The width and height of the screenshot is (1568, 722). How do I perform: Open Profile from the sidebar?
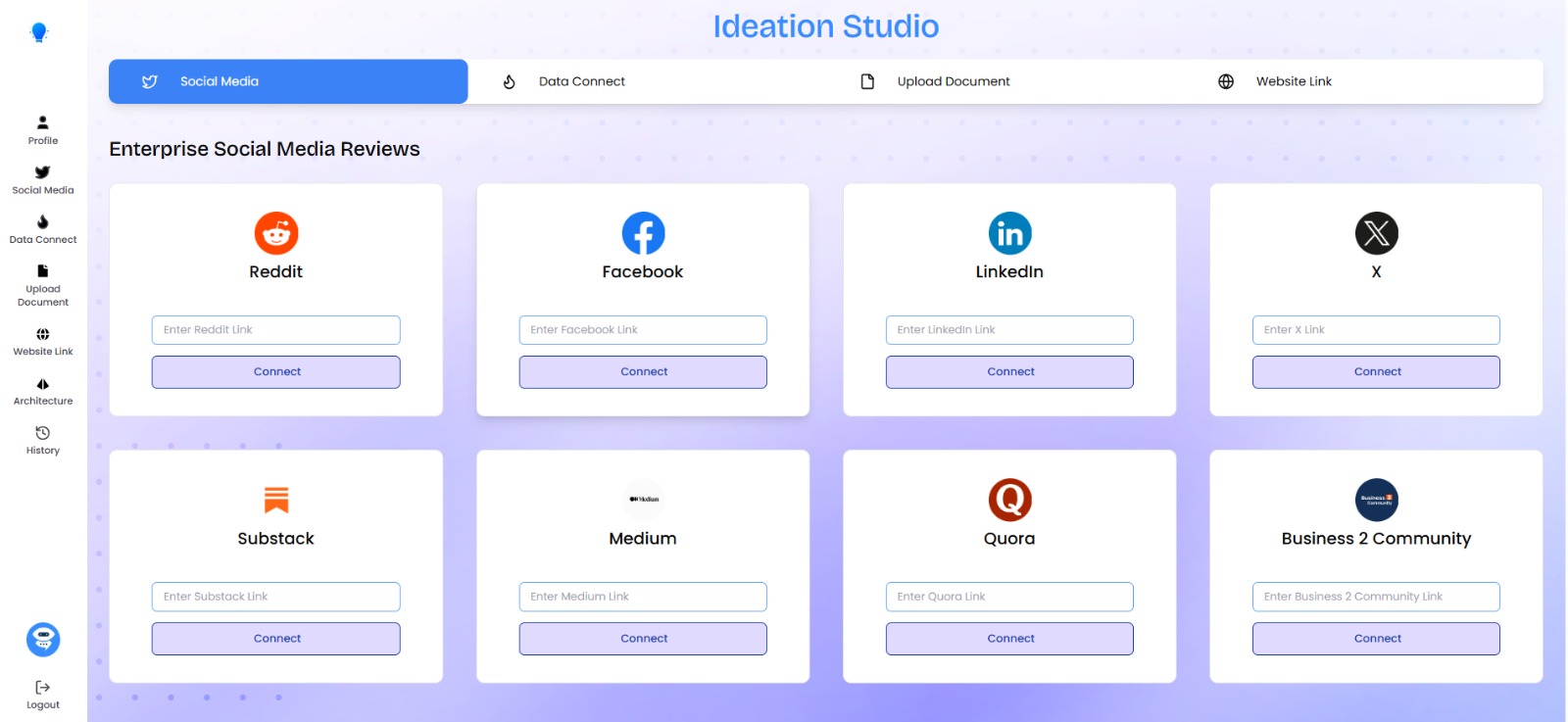(43, 129)
